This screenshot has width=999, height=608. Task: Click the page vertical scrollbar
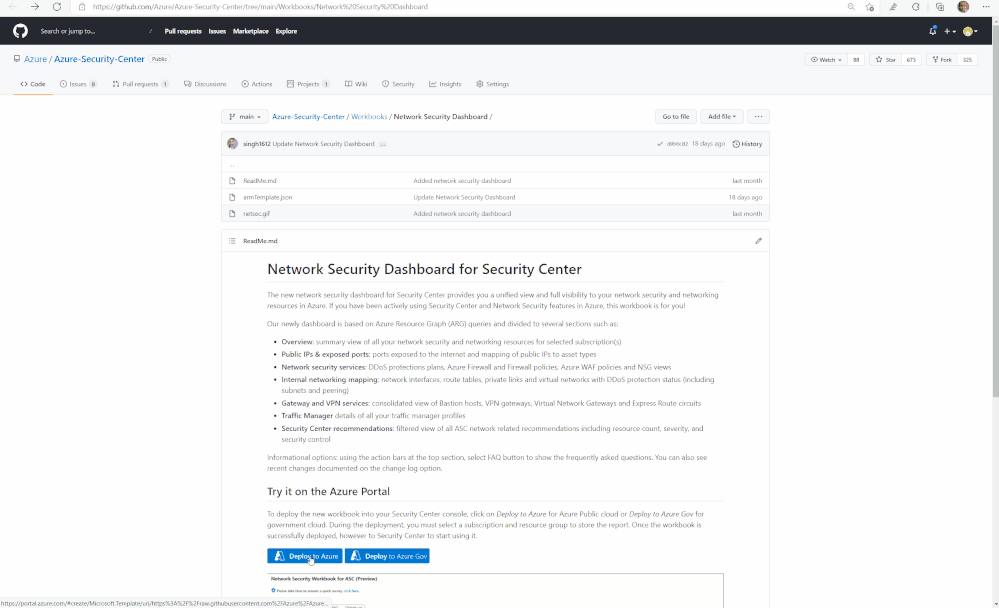pyautogui.click(x=995, y=210)
